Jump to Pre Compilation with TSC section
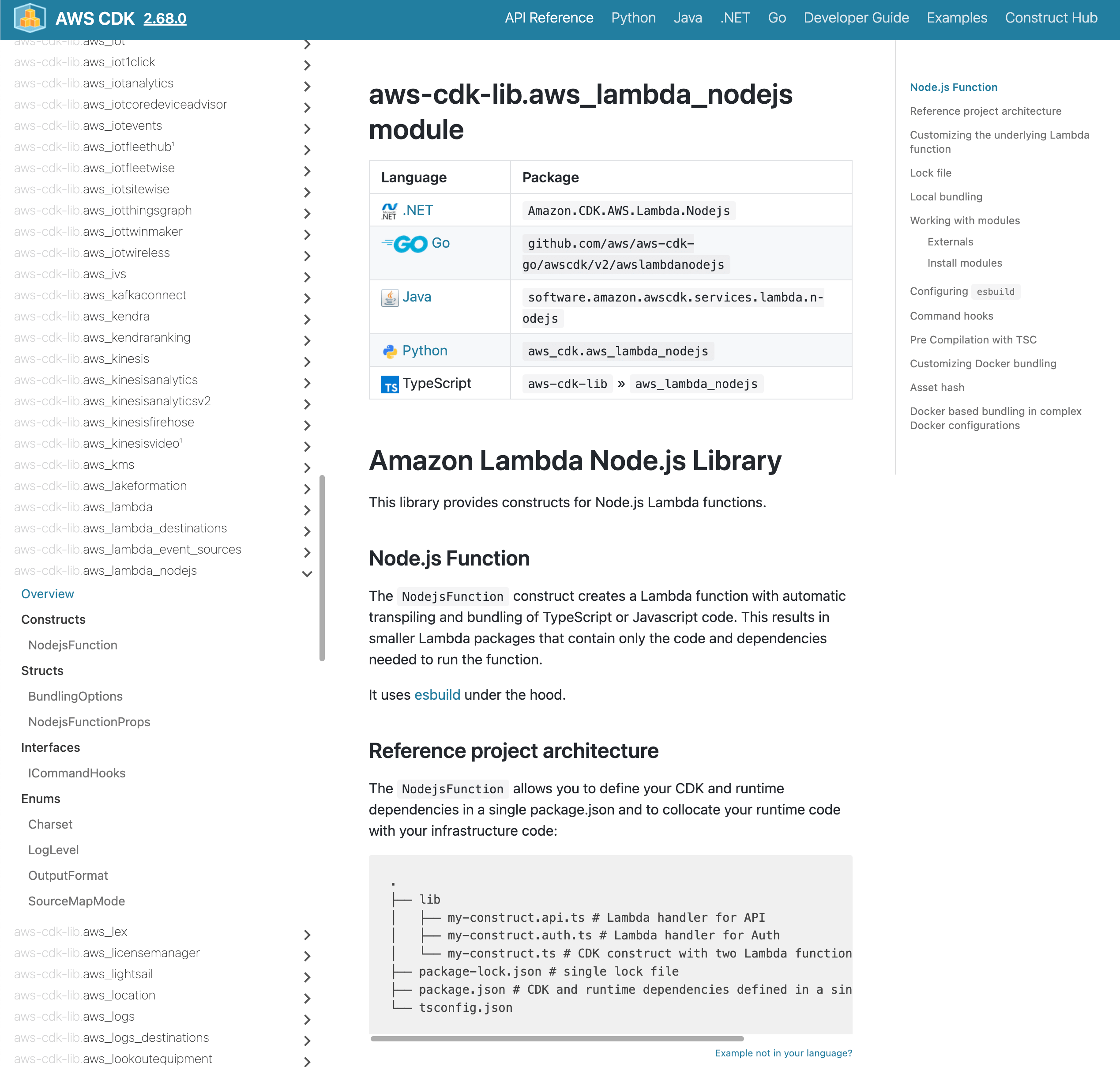The width and height of the screenshot is (1120, 1067). point(973,339)
